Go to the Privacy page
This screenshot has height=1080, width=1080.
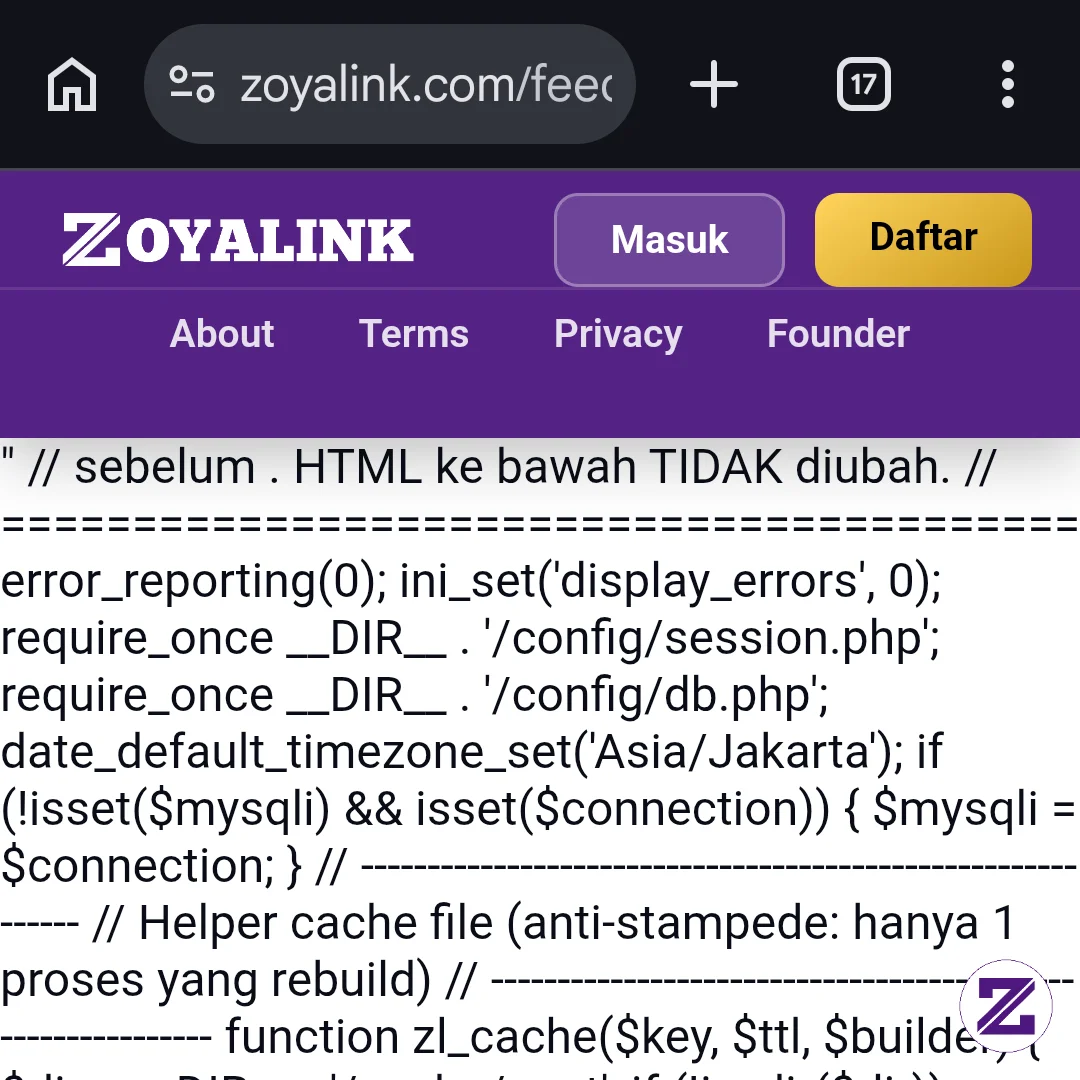(x=618, y=335)
